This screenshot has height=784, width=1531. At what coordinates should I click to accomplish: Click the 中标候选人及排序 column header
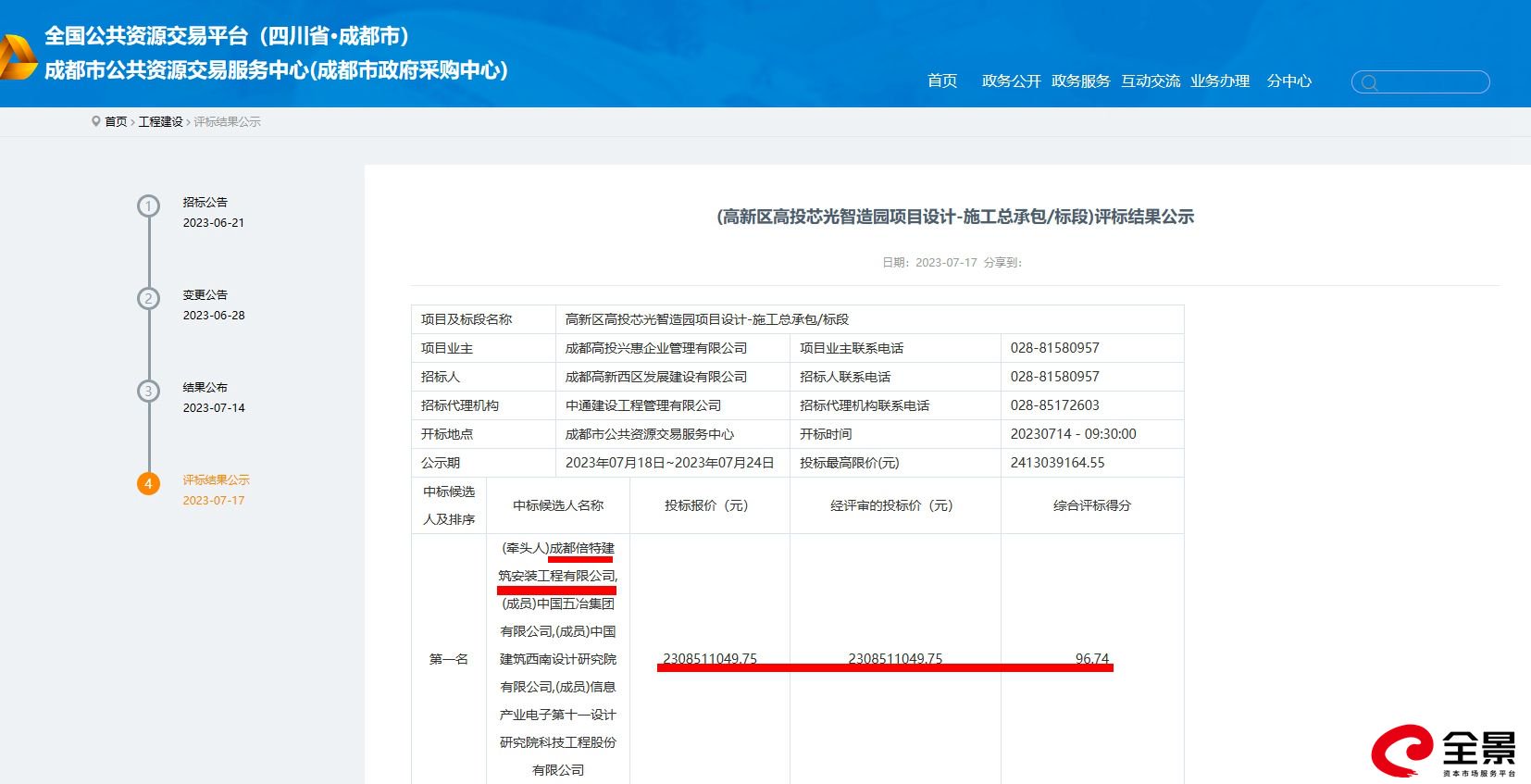coord(449,505)
